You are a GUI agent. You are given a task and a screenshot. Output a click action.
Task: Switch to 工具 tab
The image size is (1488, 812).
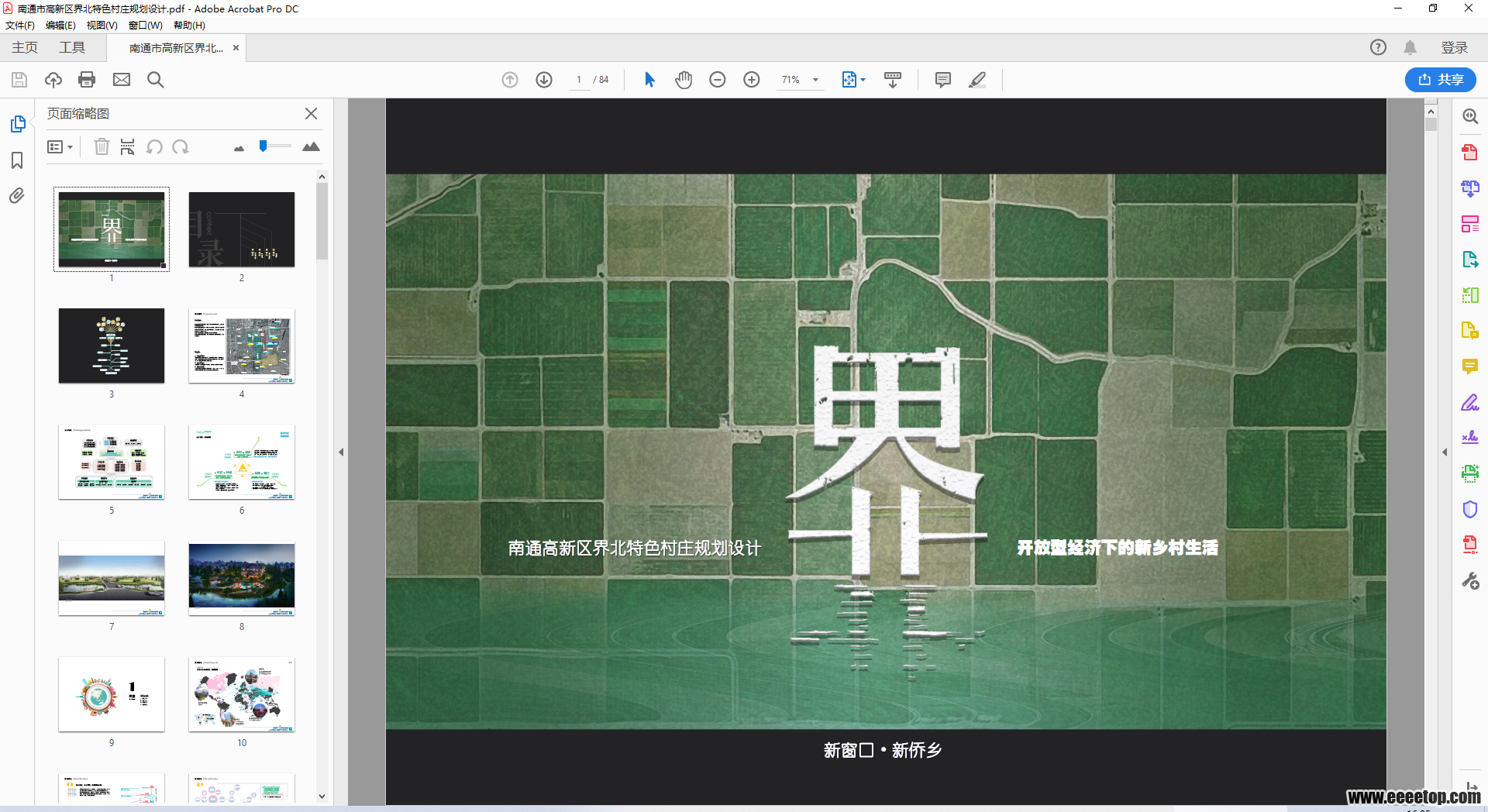coord(72,48)
